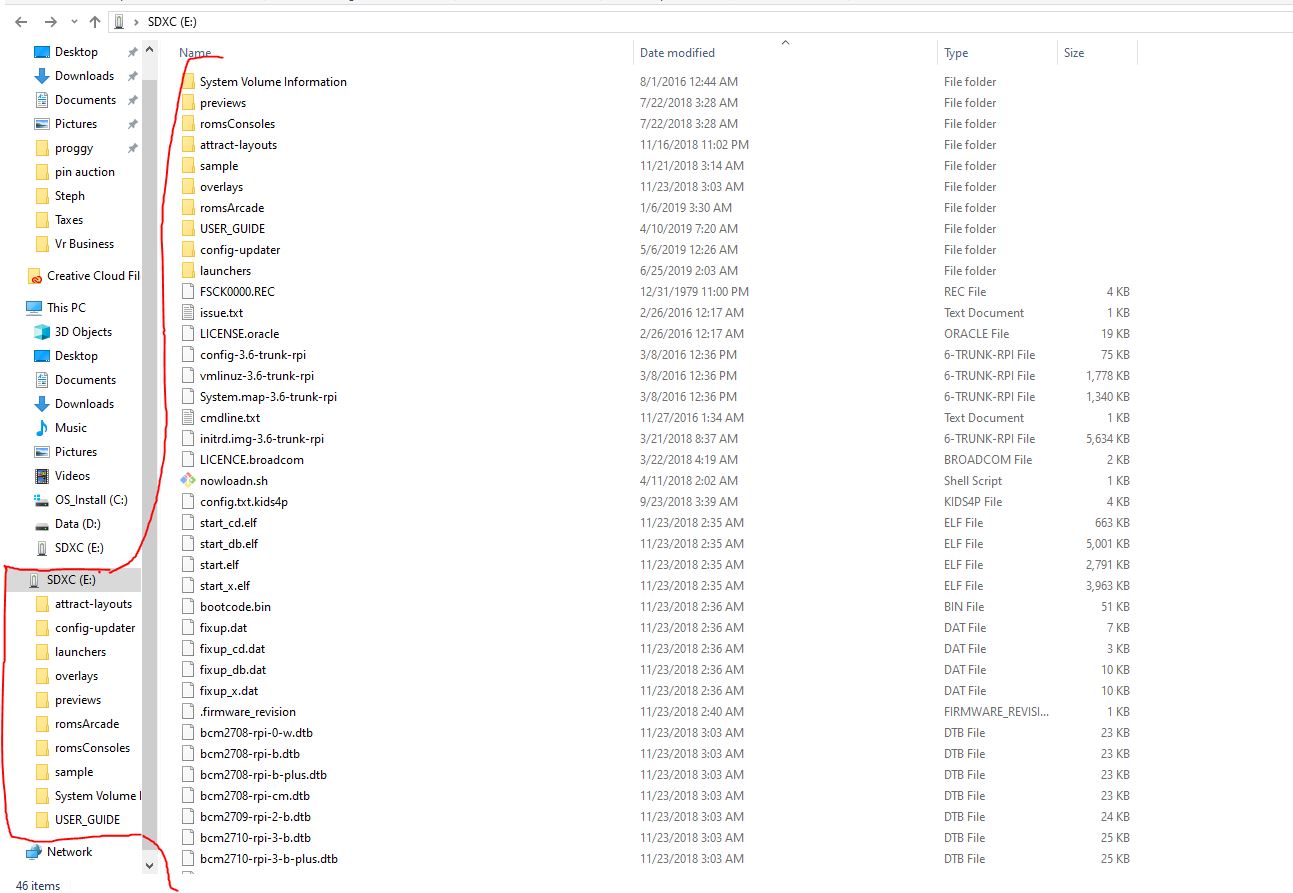Select config.txt.kids4p file name

coord(244,502)
